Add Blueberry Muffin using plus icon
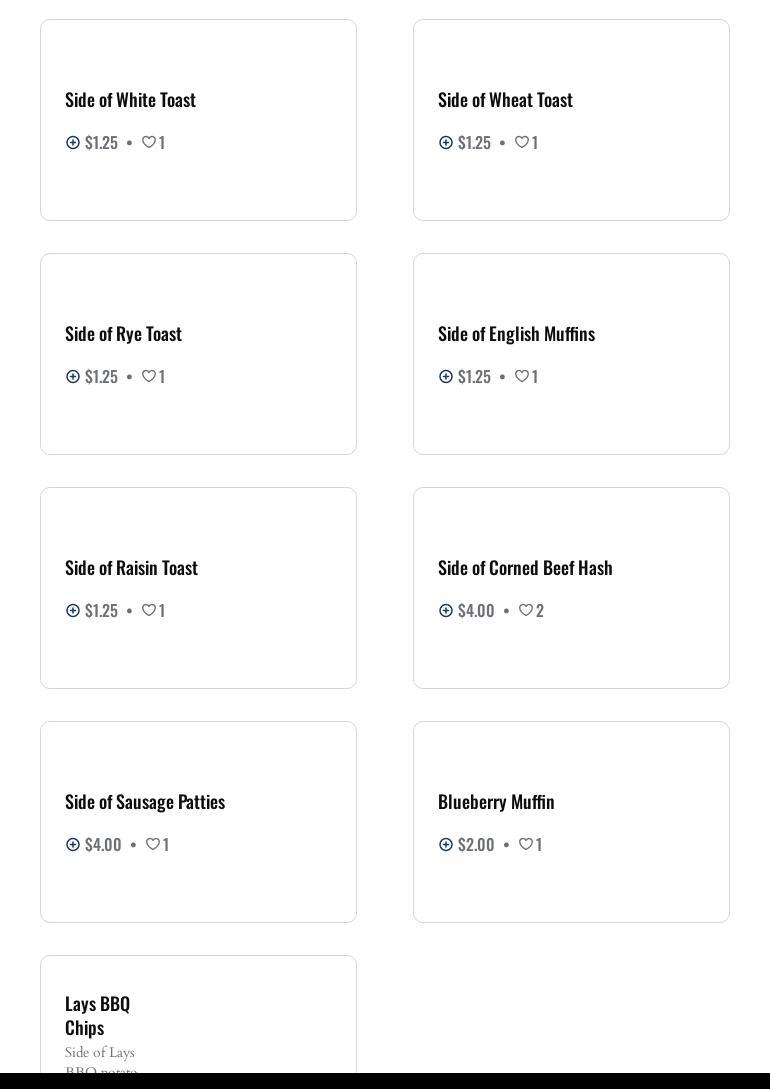This screenshot has height=1089, width=770. [x=446, y=845]
